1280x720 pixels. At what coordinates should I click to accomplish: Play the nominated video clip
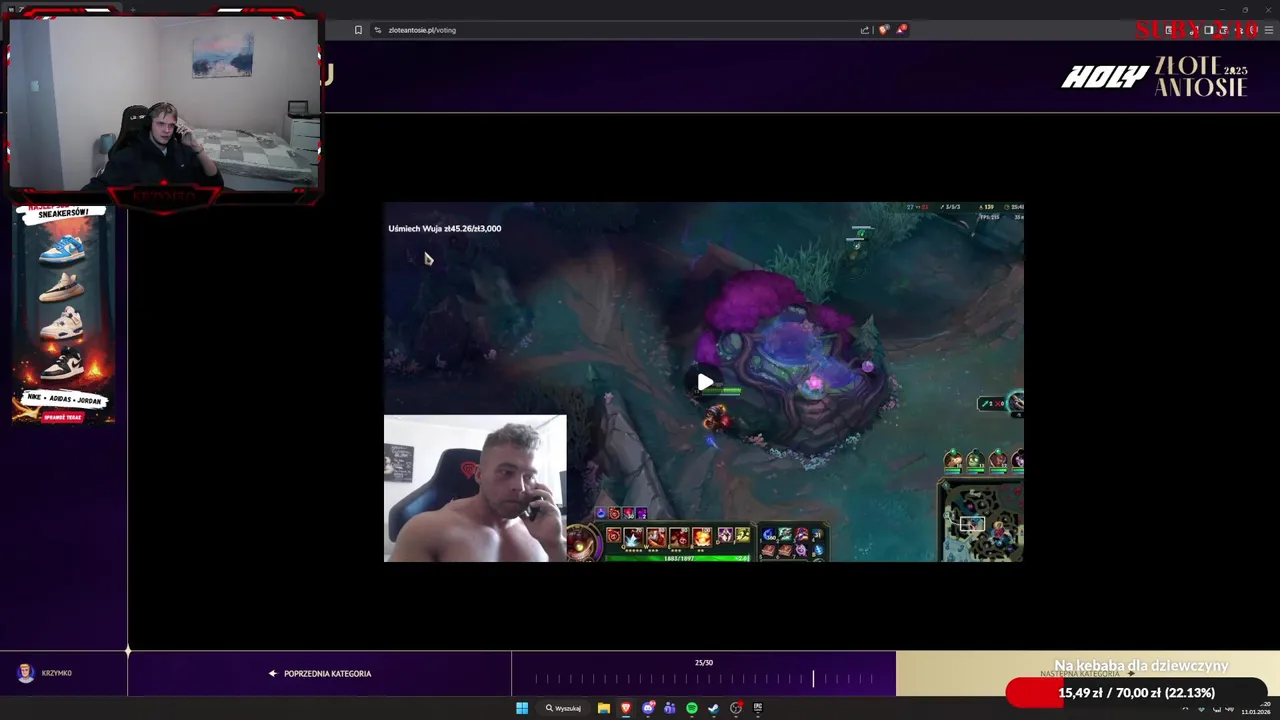click(705, 382)
